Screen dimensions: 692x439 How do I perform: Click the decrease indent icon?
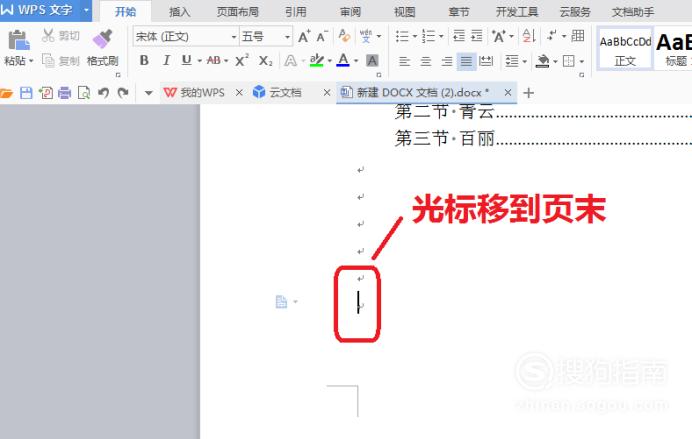click(459, 36)
